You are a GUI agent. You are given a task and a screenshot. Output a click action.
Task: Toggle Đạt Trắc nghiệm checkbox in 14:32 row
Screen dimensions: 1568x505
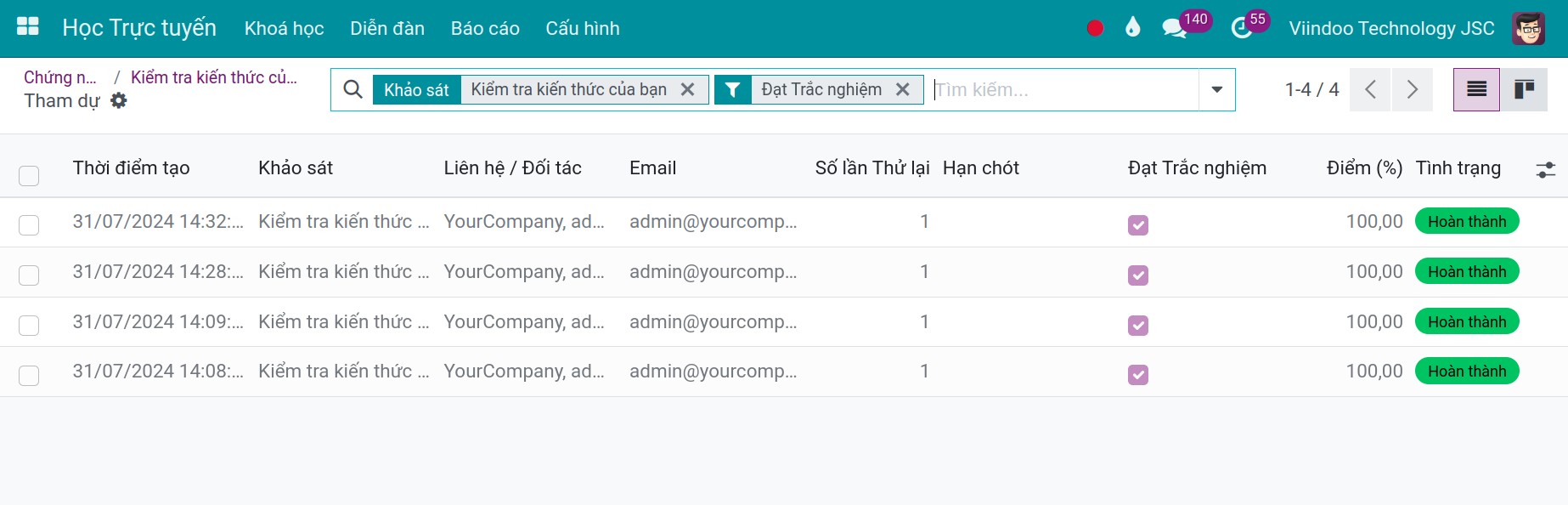point(1138,225)
